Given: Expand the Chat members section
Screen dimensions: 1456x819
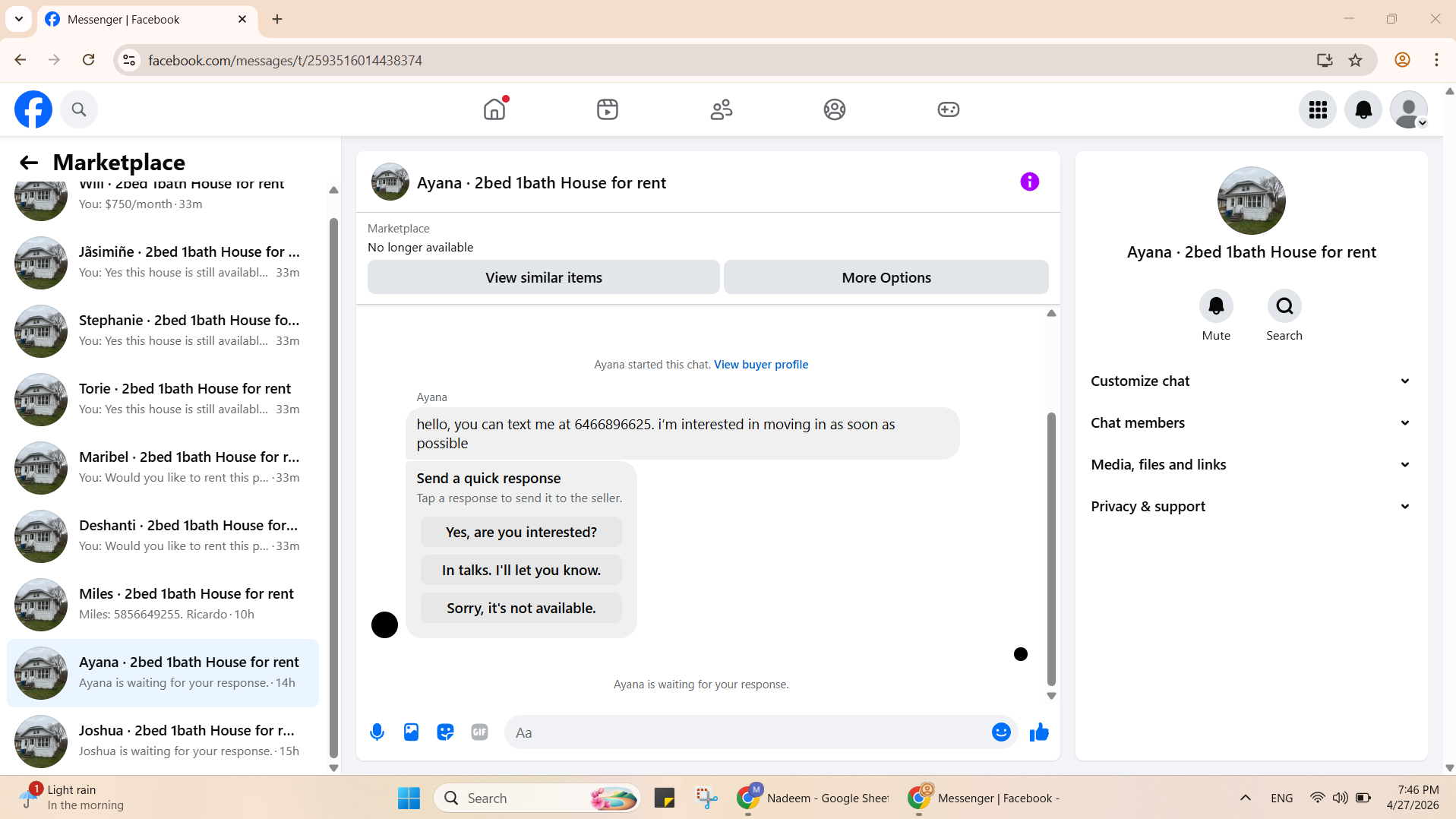Looking at the screenshot, I should point(1252,423).
